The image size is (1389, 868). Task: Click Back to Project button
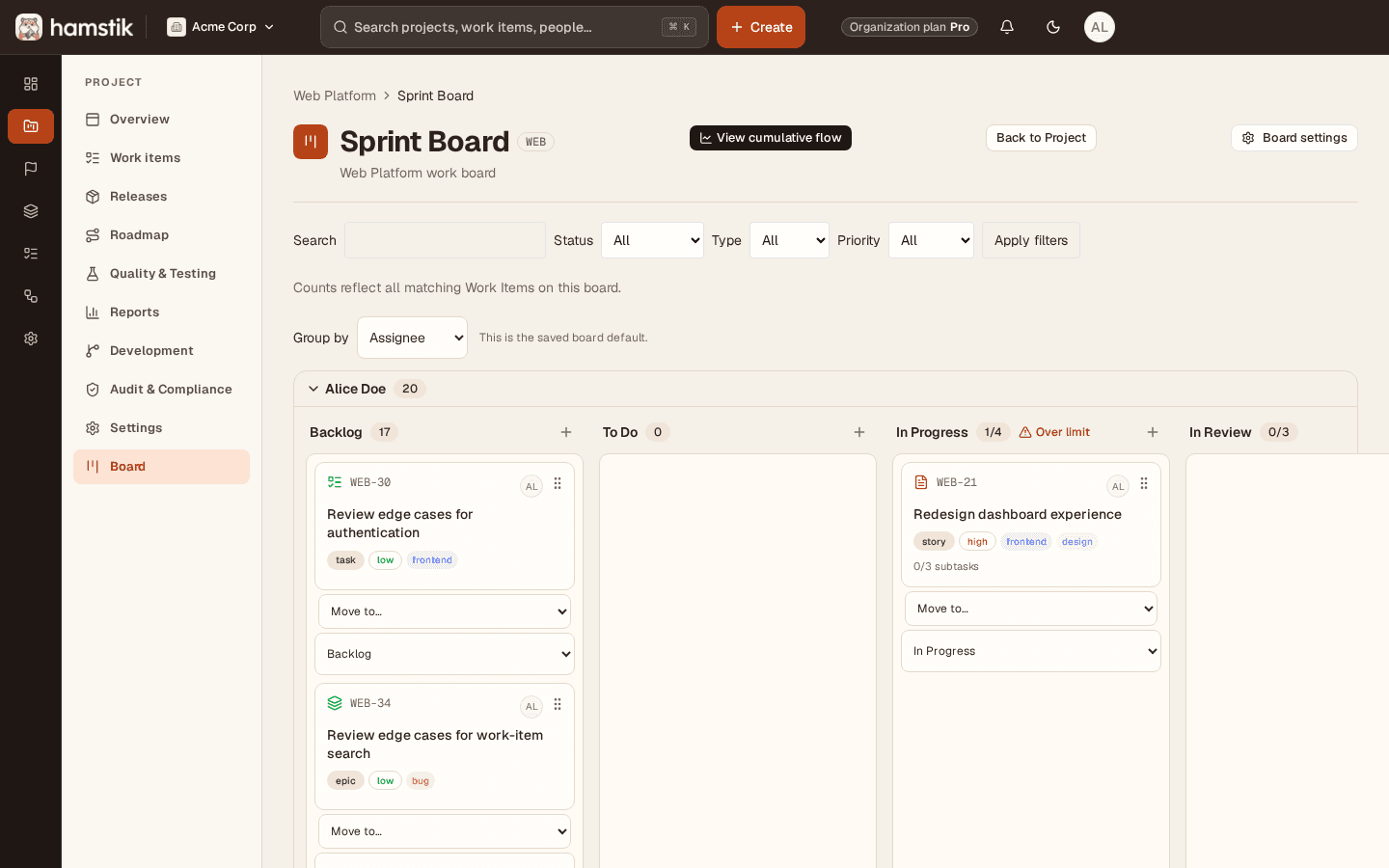click(1041, 138)
